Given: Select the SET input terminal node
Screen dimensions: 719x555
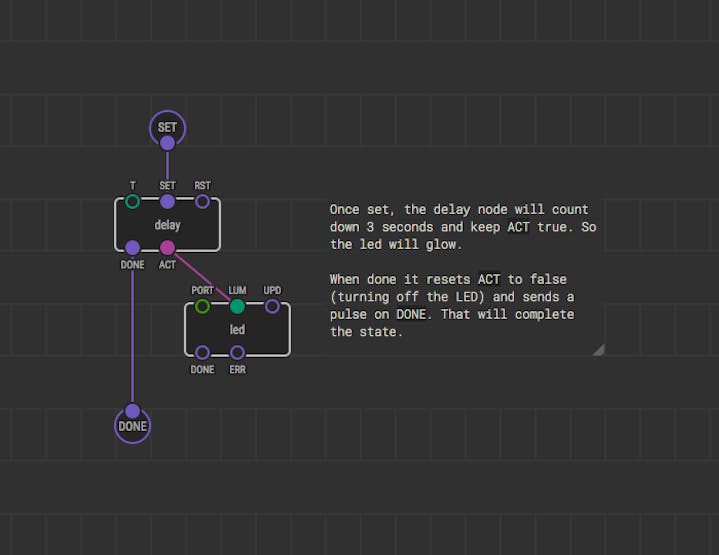Looking at the screenshot, I should tap(167, 127).
